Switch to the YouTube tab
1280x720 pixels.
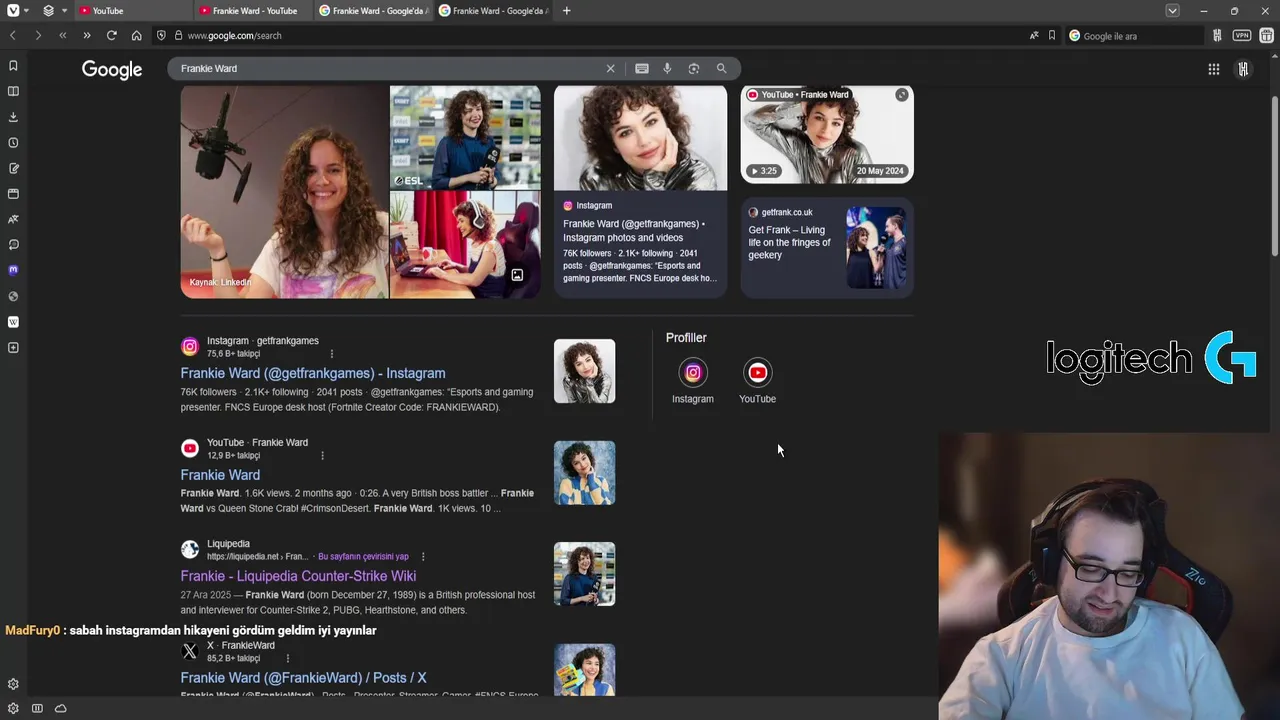click(x=132, y=11)
